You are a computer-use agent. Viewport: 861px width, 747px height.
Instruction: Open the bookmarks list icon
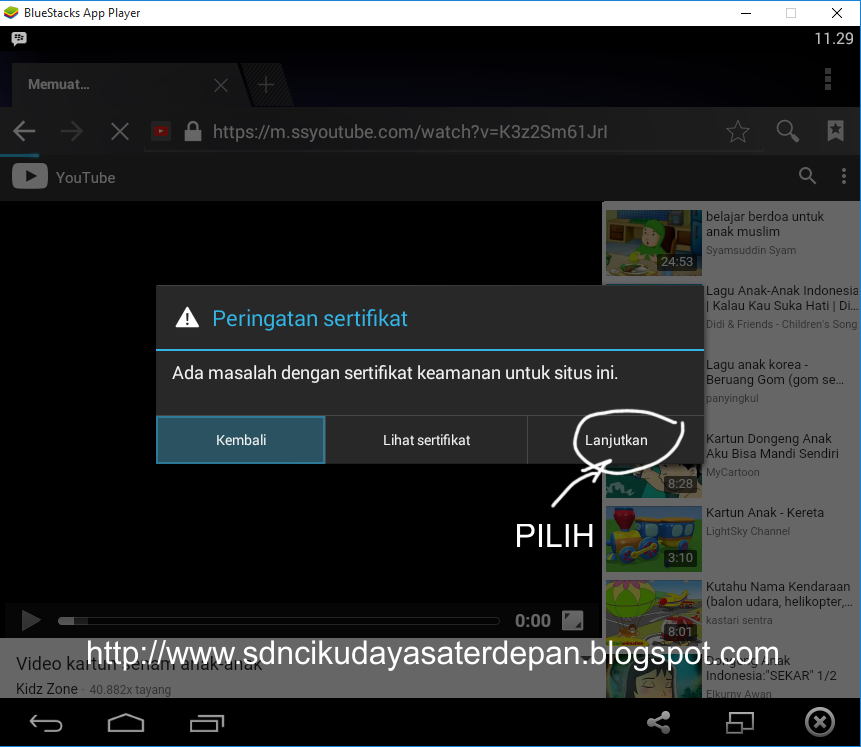pos(835,131)
